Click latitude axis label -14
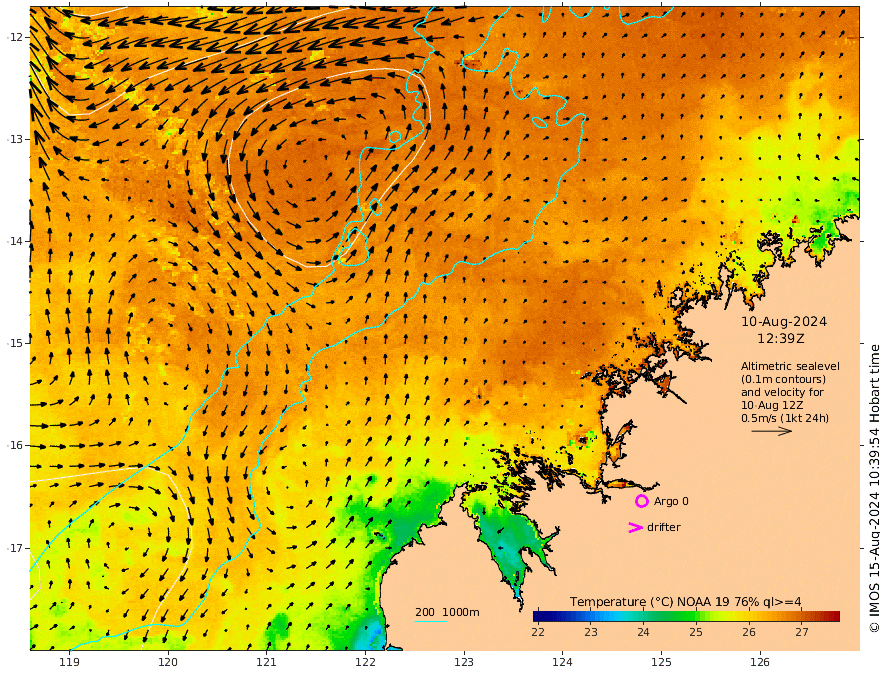This screenshot has height=680, width=880. [x=15, y=241]
